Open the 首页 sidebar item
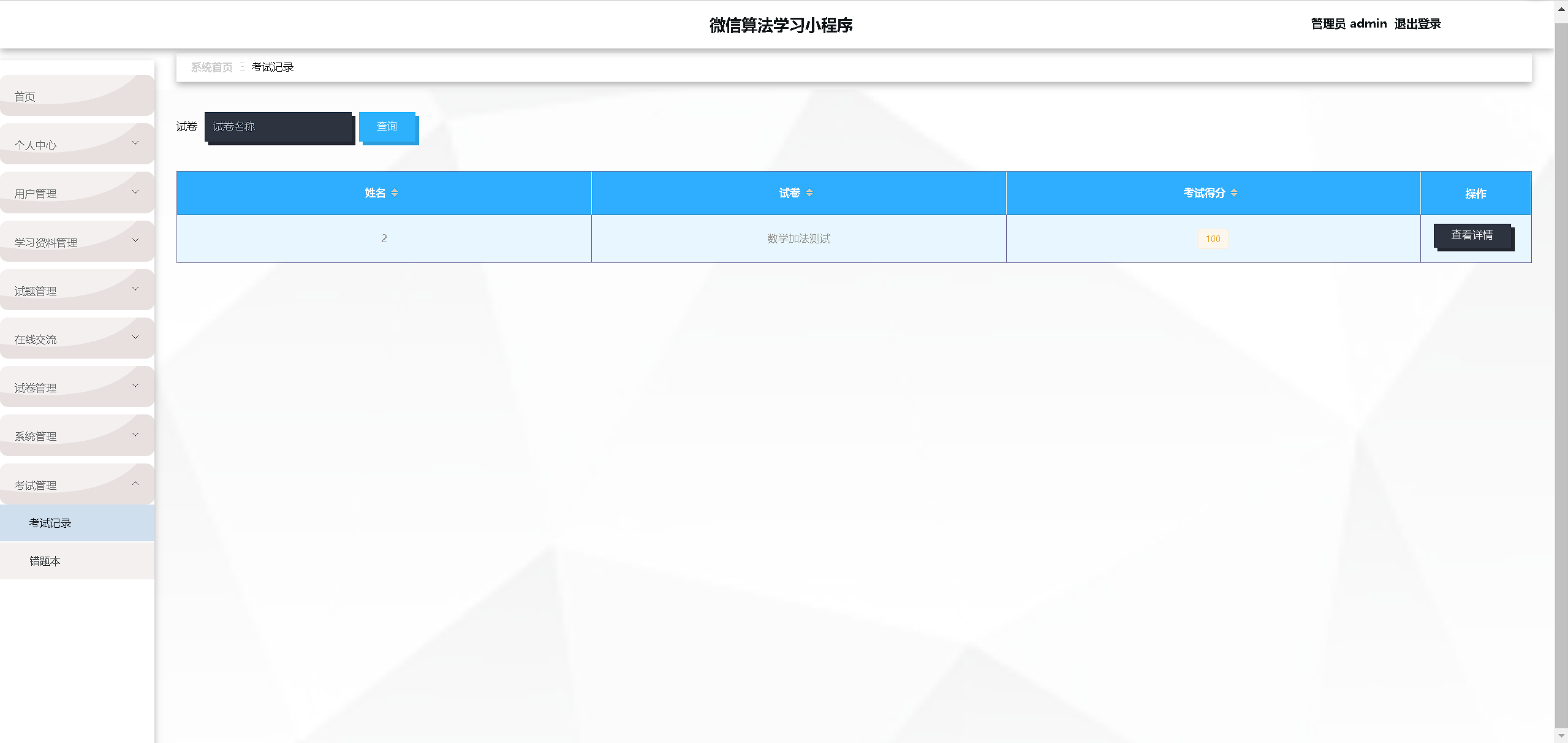The image size is (1568, 743). (77, 96)
